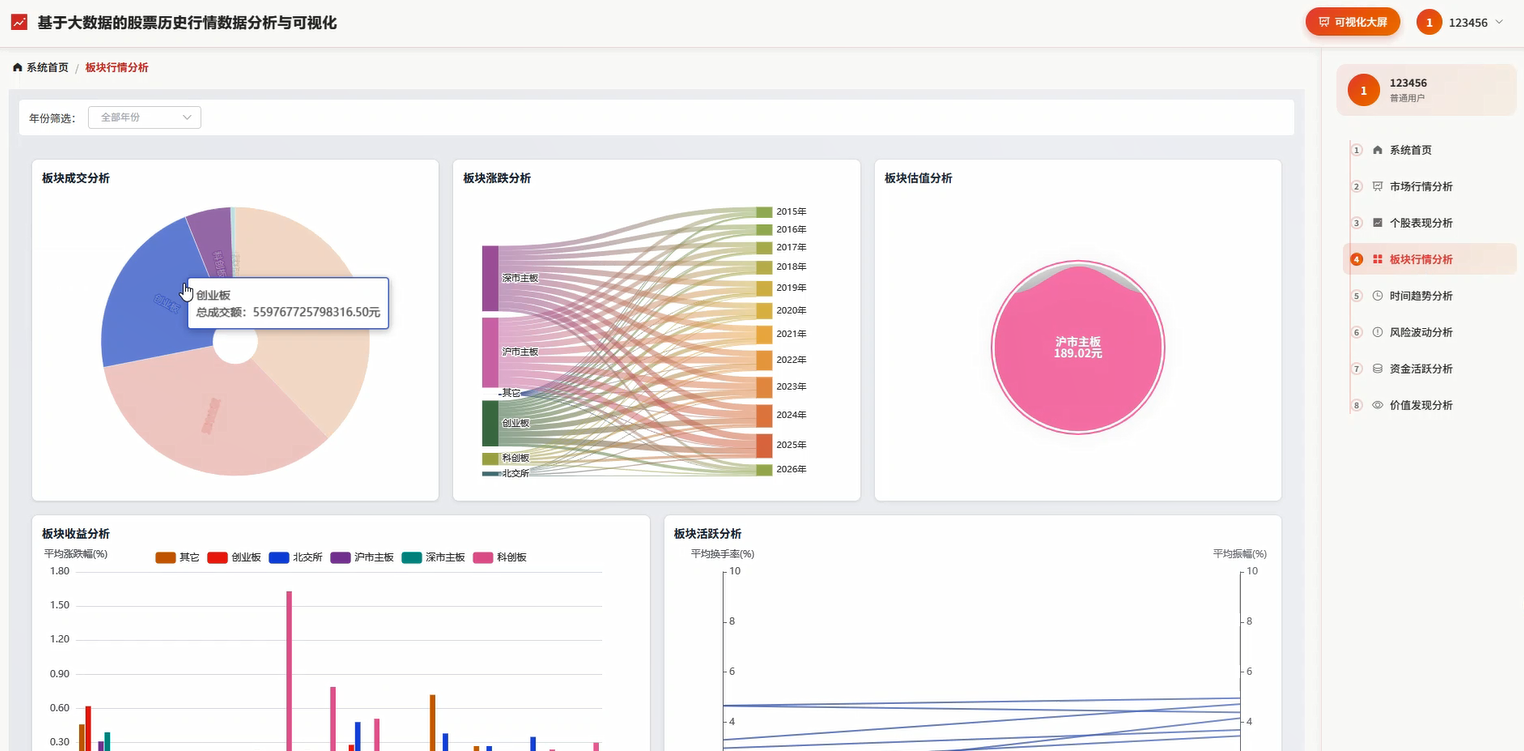Toggle 创业板 series in the 板块收益分析 legend

coord(234,557)
